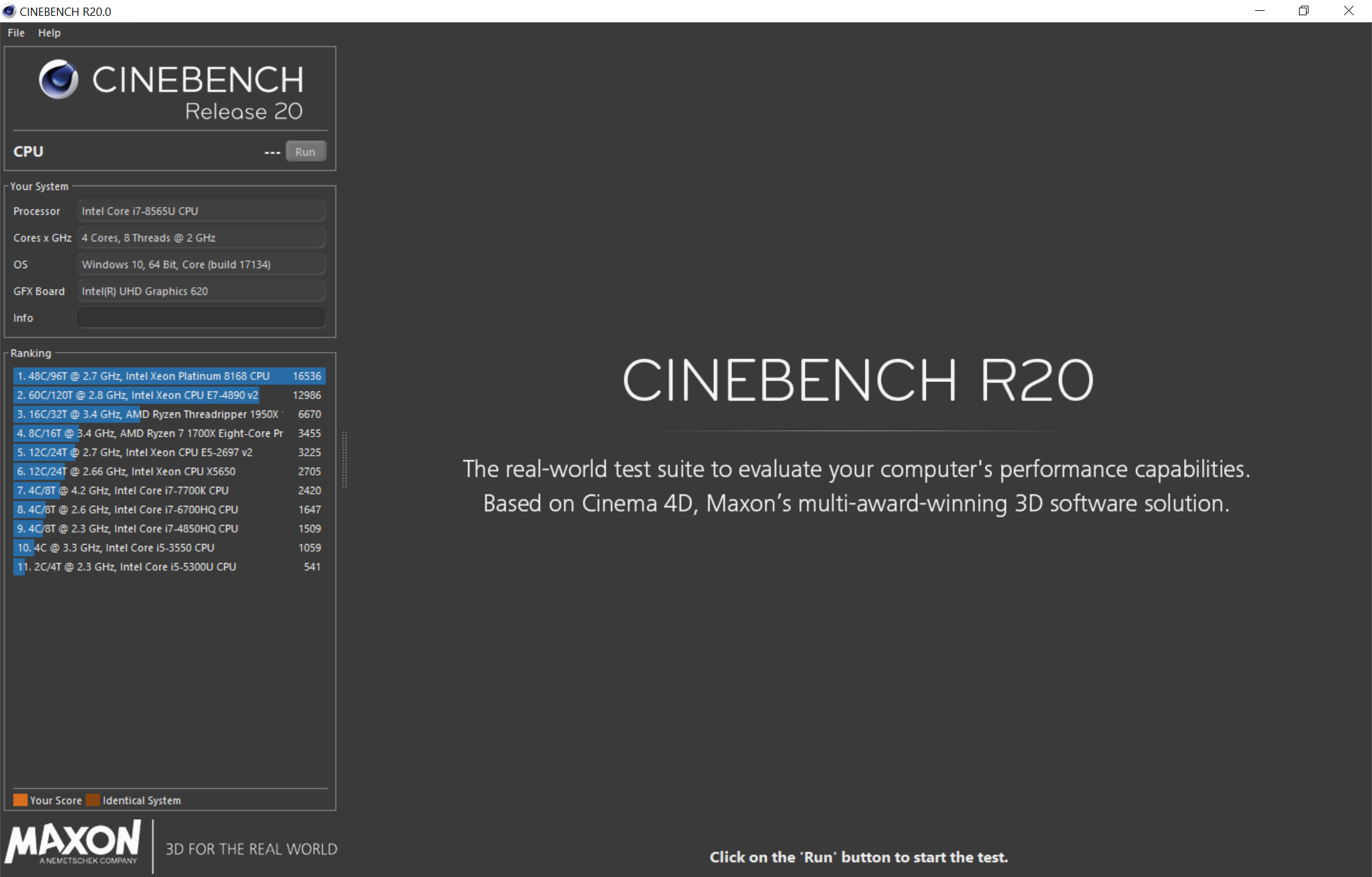This screenshot has width=1372, height=877.
Task: Select the Core i7-4850HQ ranking row
Action: coord(170,529)
